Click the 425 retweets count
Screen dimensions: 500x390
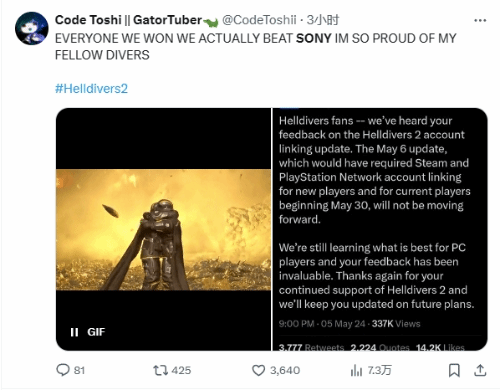pyautogui.click(x=181, y=370)
